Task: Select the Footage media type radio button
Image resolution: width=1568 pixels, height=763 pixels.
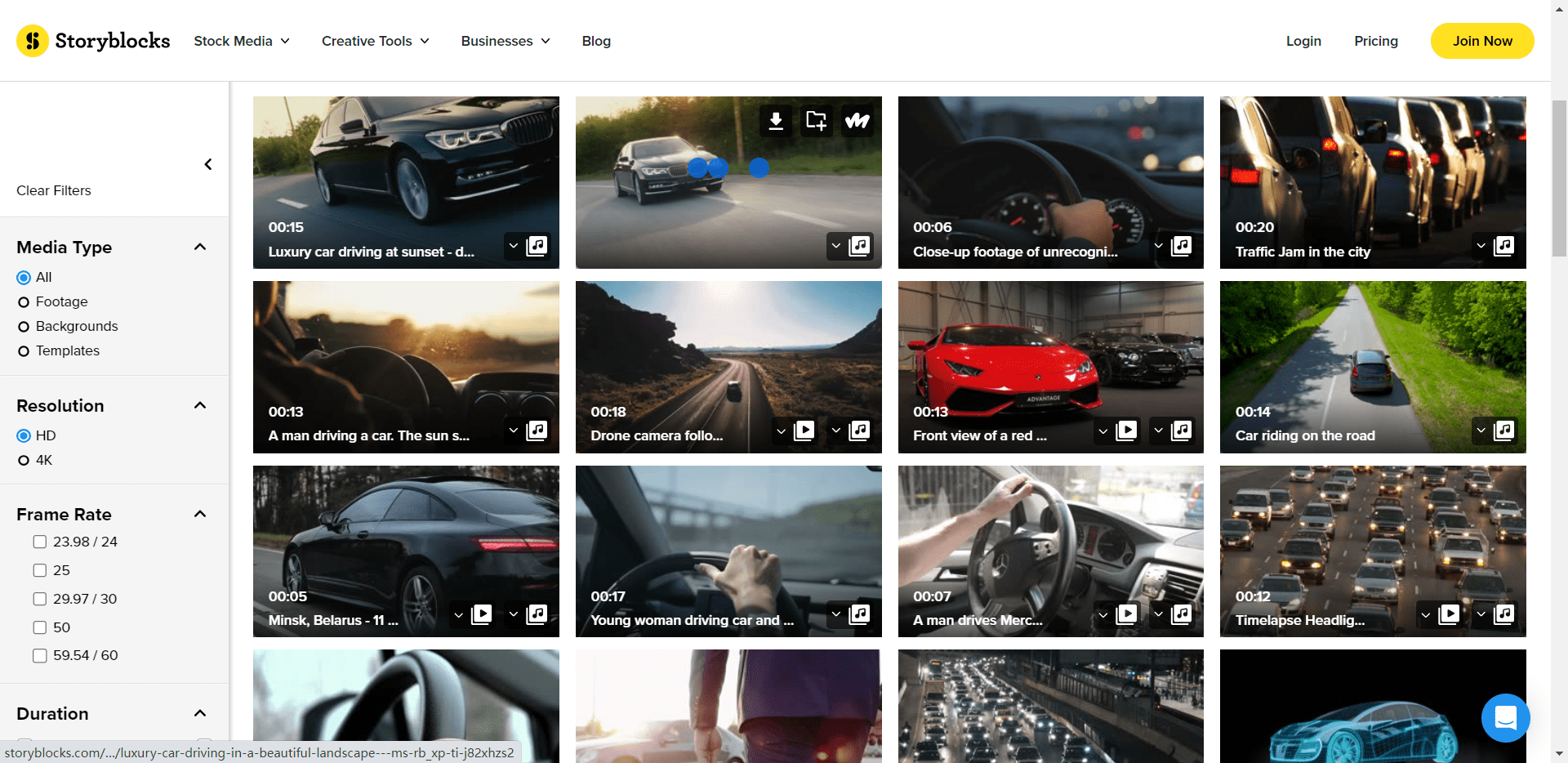Action: (x=24, y=302)
